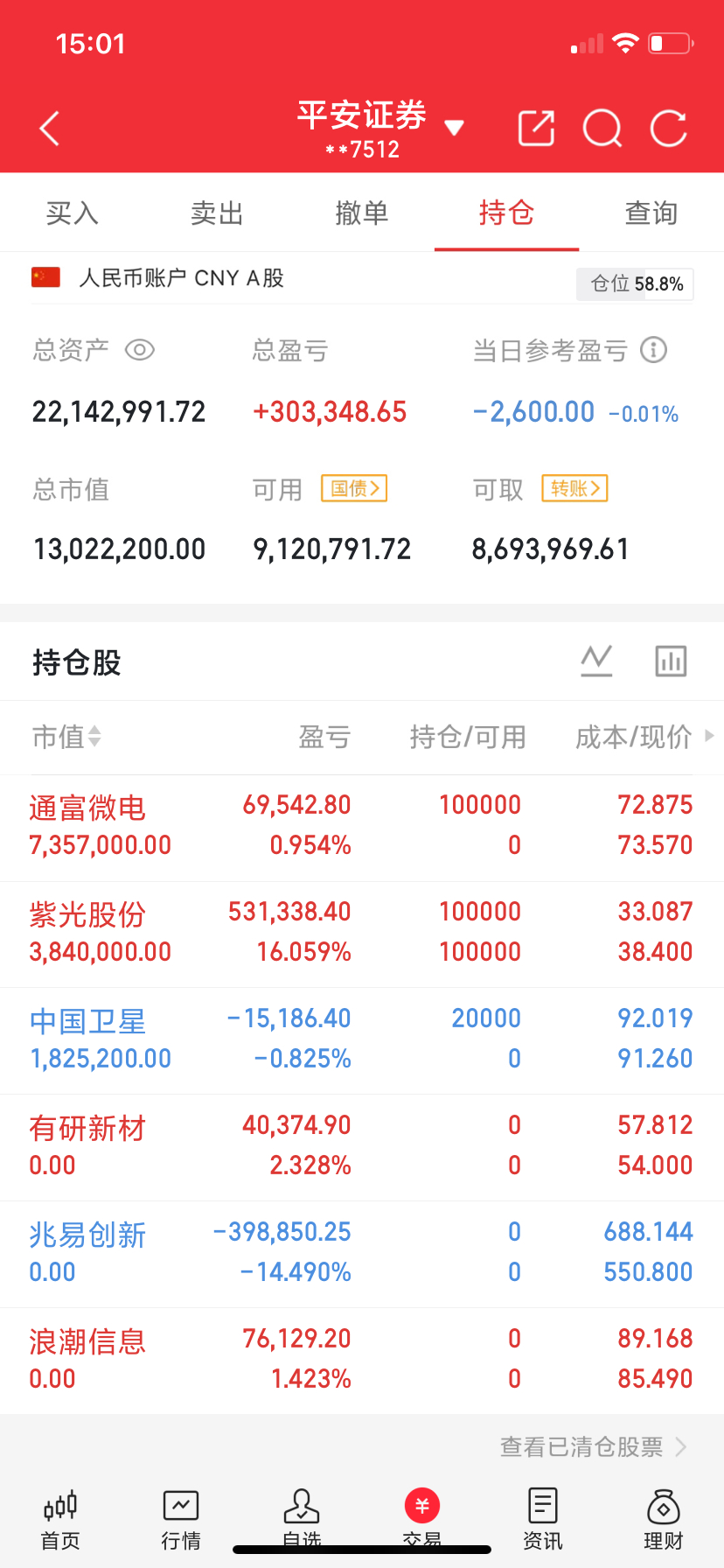
Task: Open the 转账 transfer button
Action: point(574,488)
